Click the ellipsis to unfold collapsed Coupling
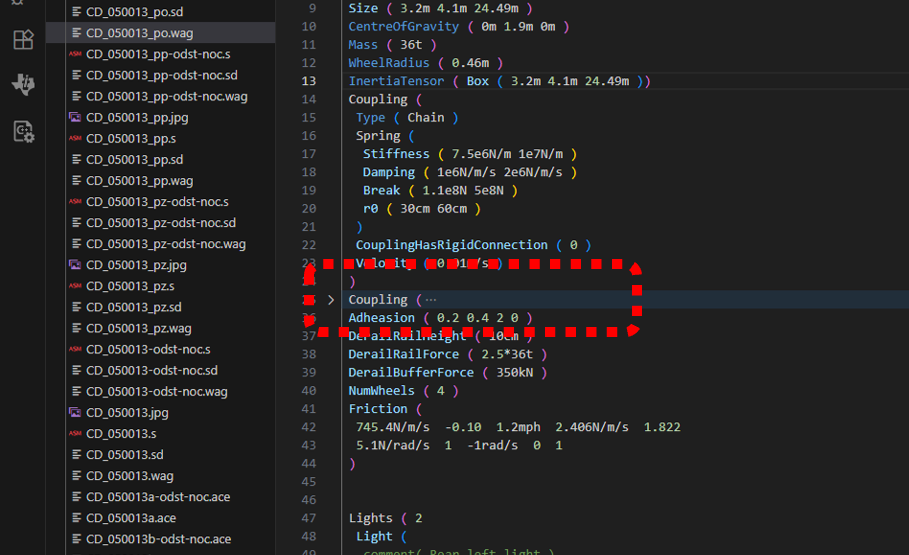This screenshot has height=555, width=909. (x=431, y=300)
